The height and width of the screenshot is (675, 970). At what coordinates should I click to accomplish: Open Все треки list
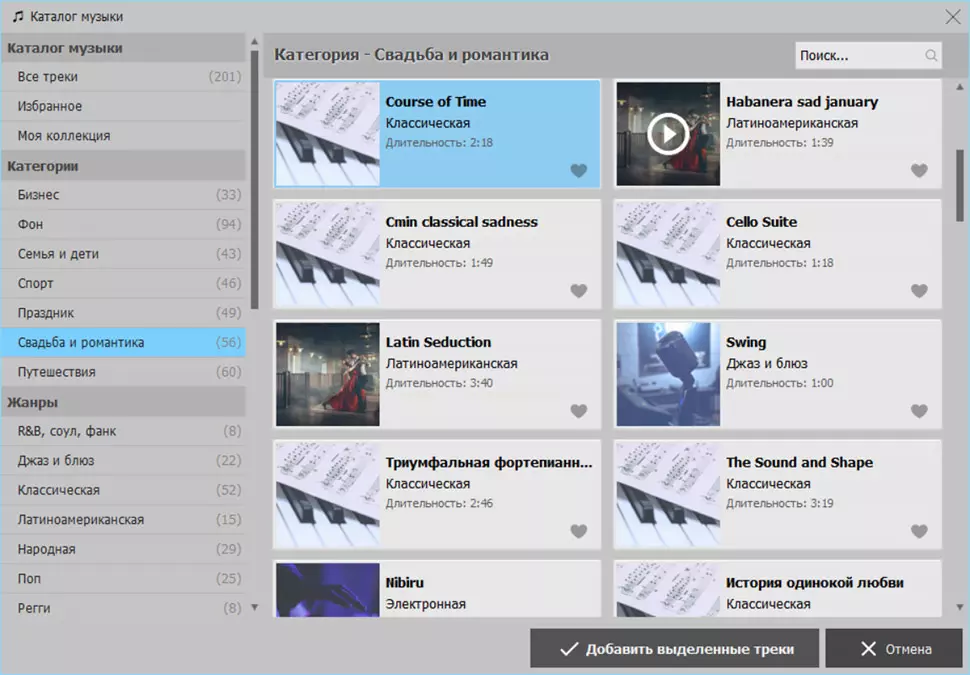point(123,77)
